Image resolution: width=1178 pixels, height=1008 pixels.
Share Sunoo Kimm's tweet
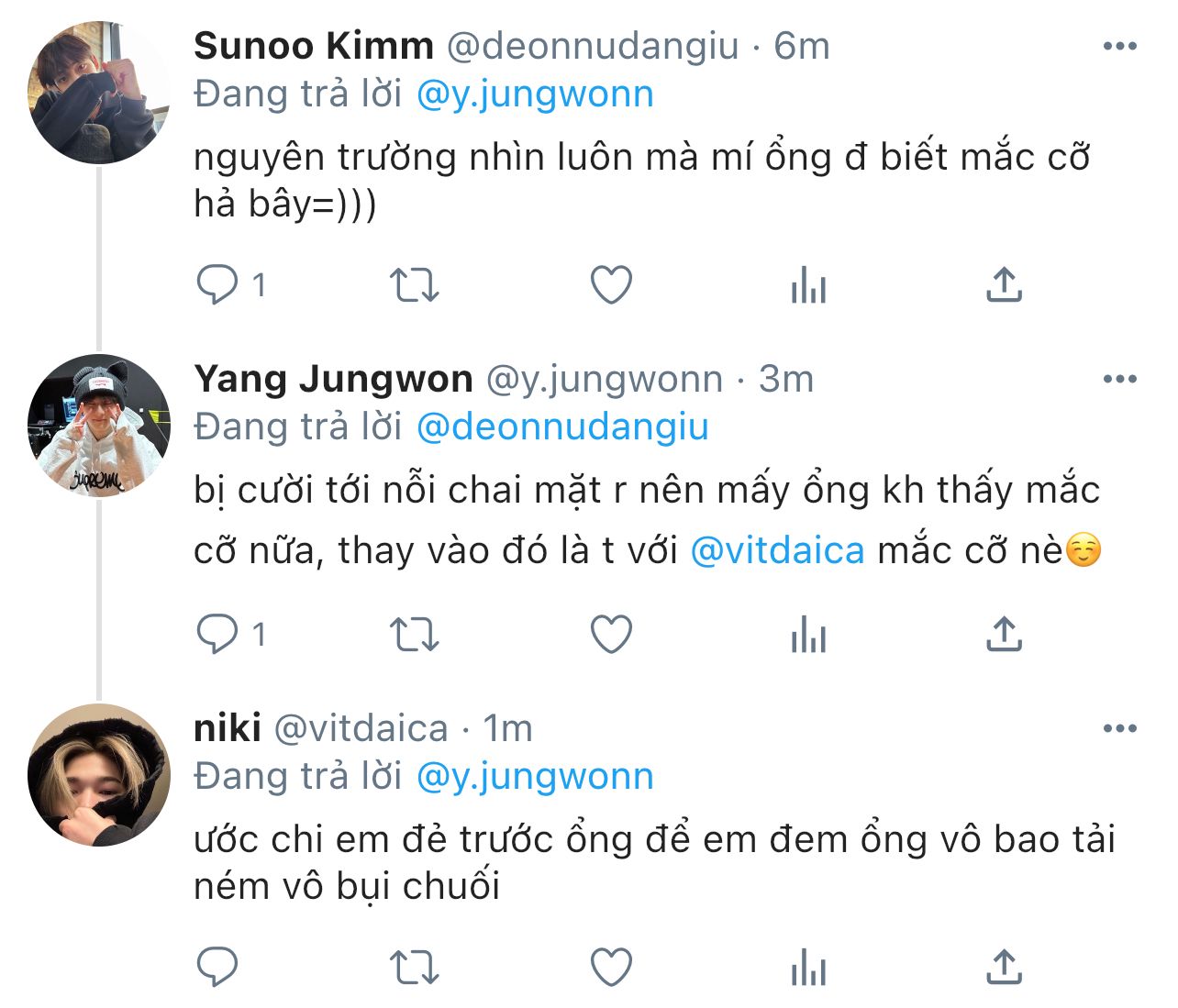point(1005,285)
